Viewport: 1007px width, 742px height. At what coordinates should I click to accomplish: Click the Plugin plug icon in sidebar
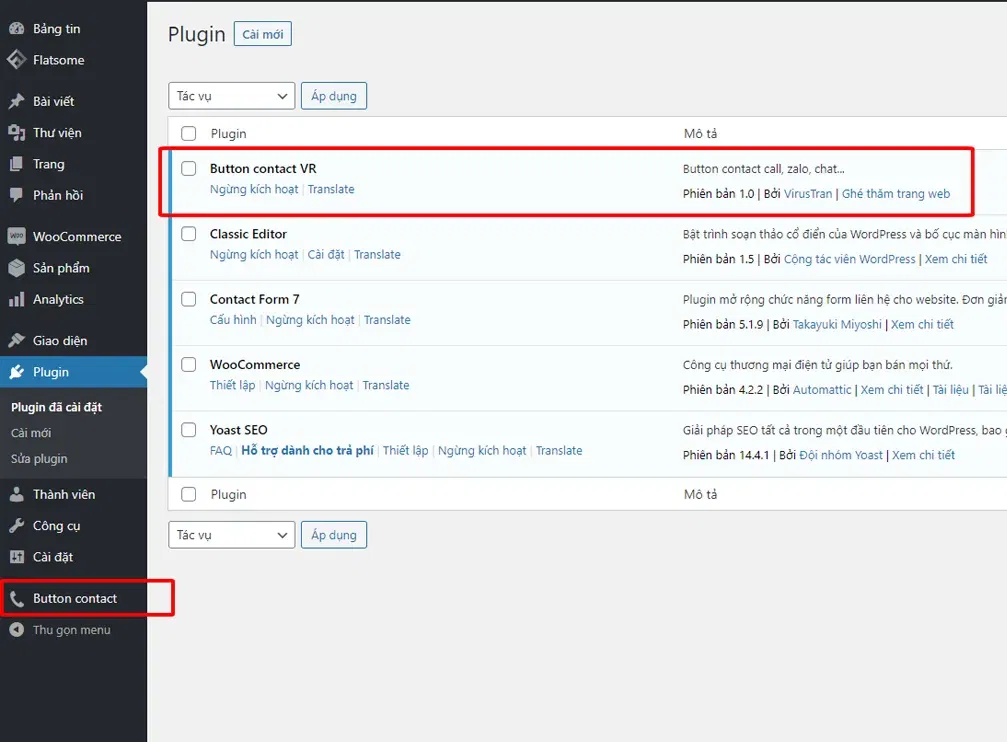pos(17,372)
